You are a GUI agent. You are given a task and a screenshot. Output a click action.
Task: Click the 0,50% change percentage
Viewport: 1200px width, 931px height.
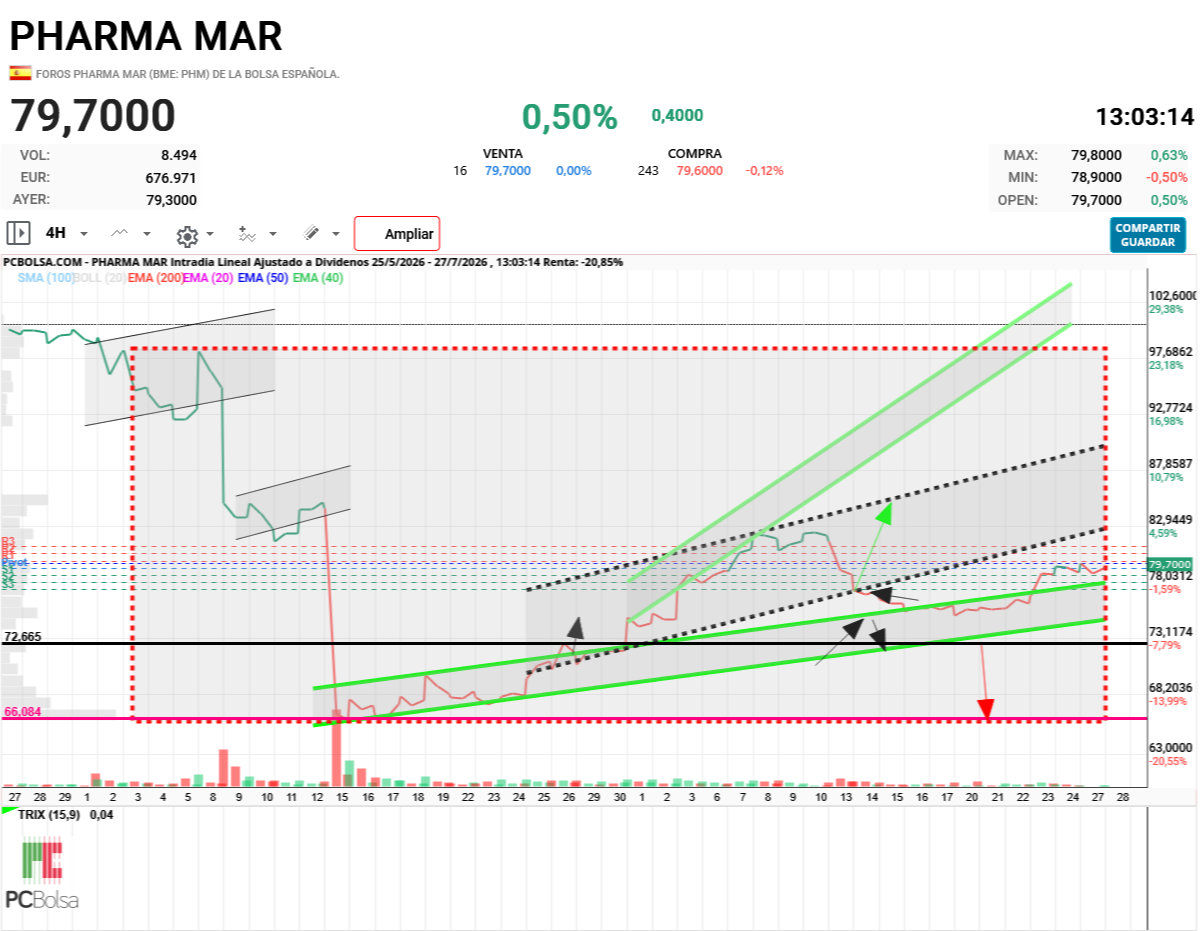click(570, 117)
